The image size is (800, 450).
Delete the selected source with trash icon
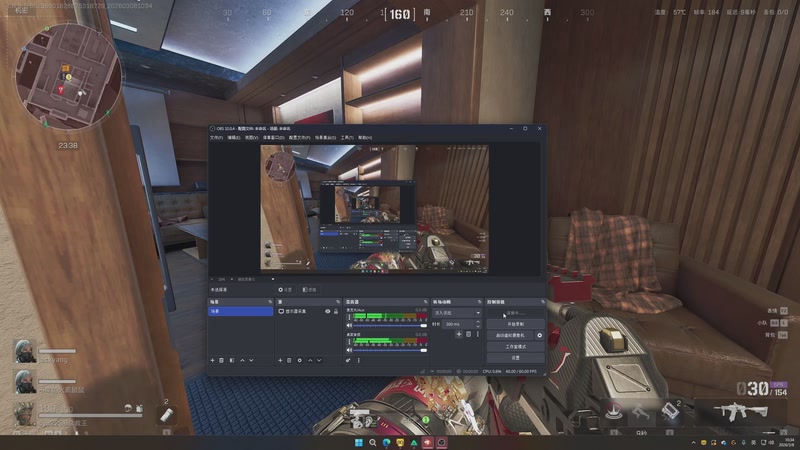[x=289, y=360]
